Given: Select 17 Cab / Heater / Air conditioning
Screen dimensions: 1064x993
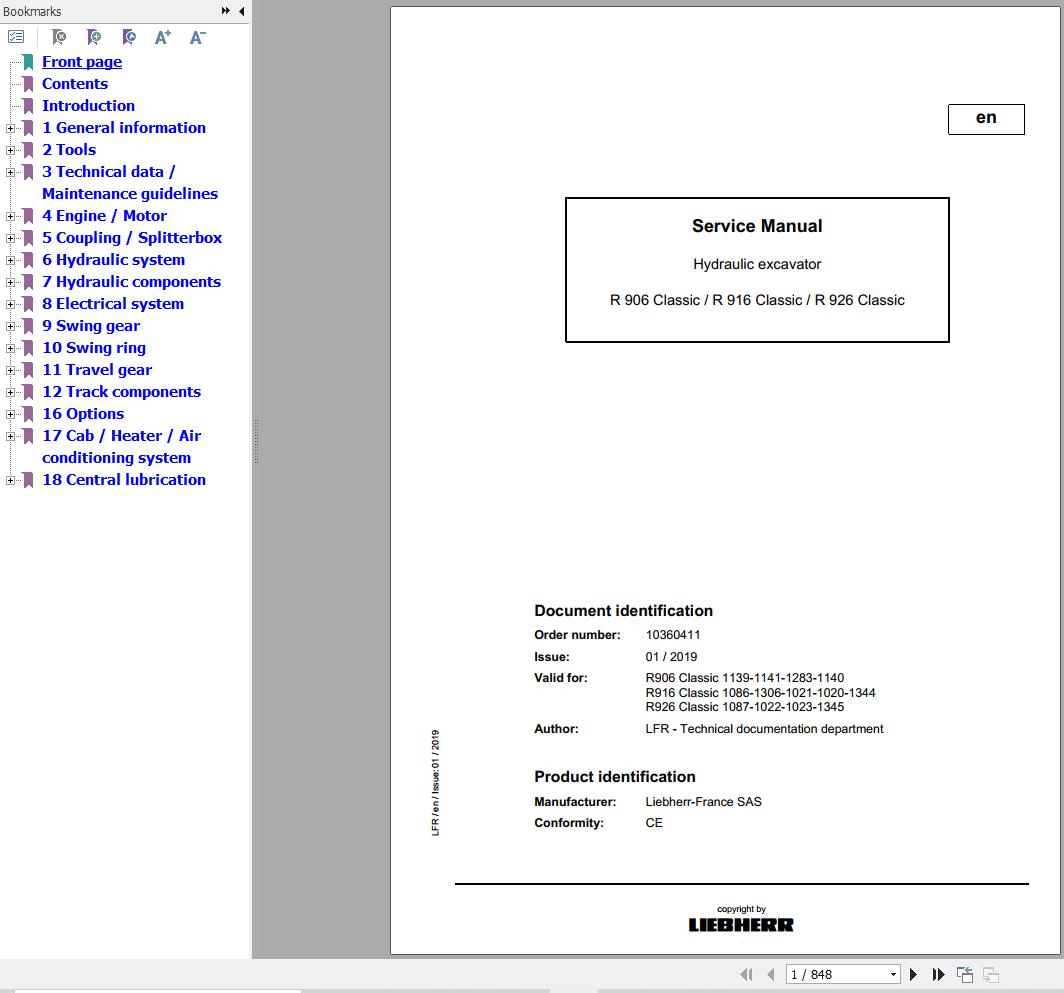Looking at the screenshot, I should click(121, 447).
